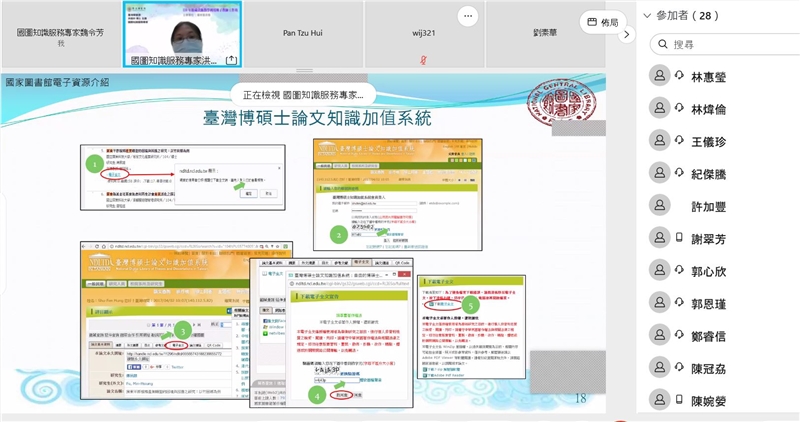This screenshot has width=800, height=422.
Task: Select participant name 王儀珍
Action: pos(708,142)
